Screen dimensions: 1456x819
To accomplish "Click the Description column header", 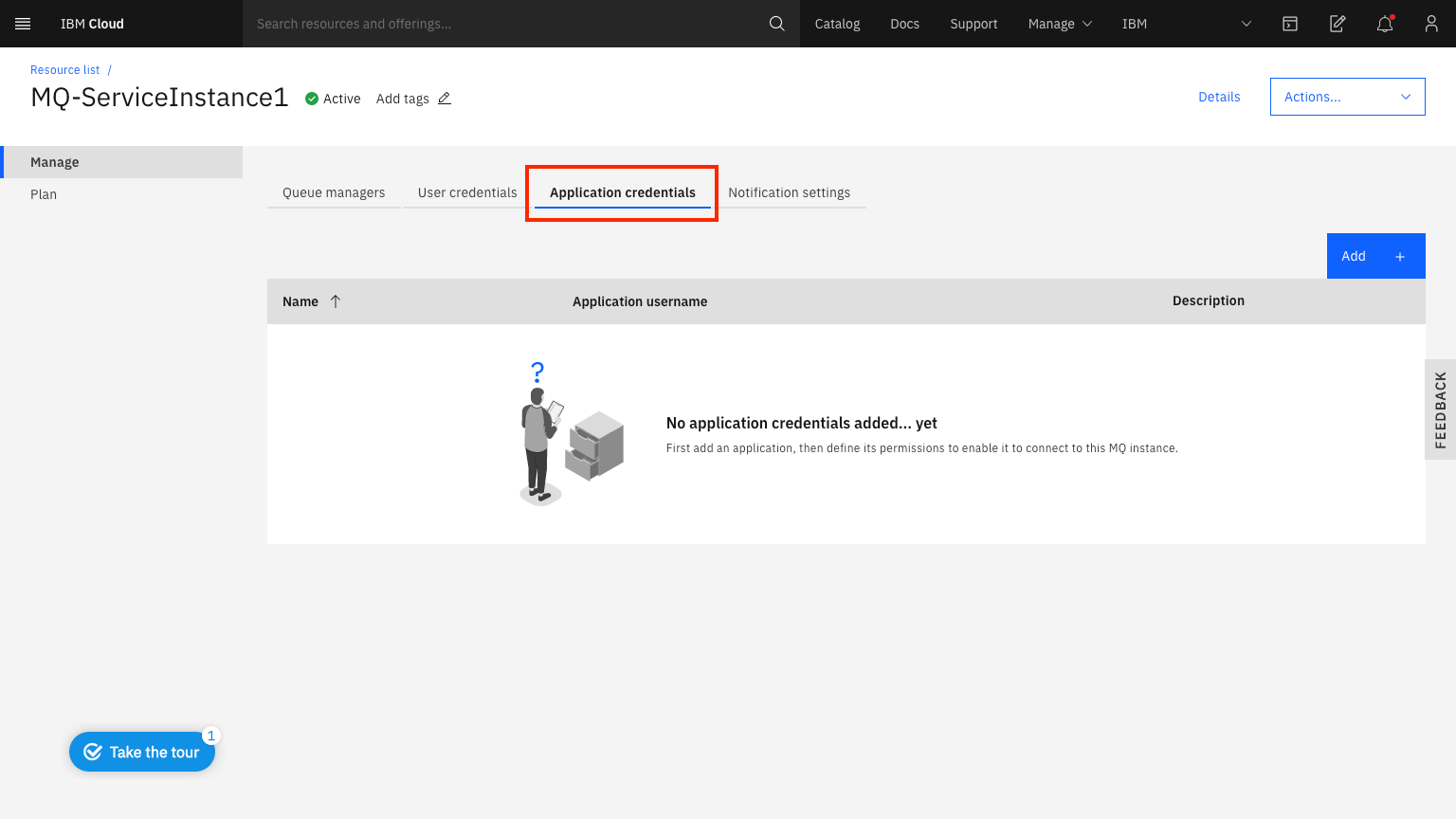I will 1208,300.
